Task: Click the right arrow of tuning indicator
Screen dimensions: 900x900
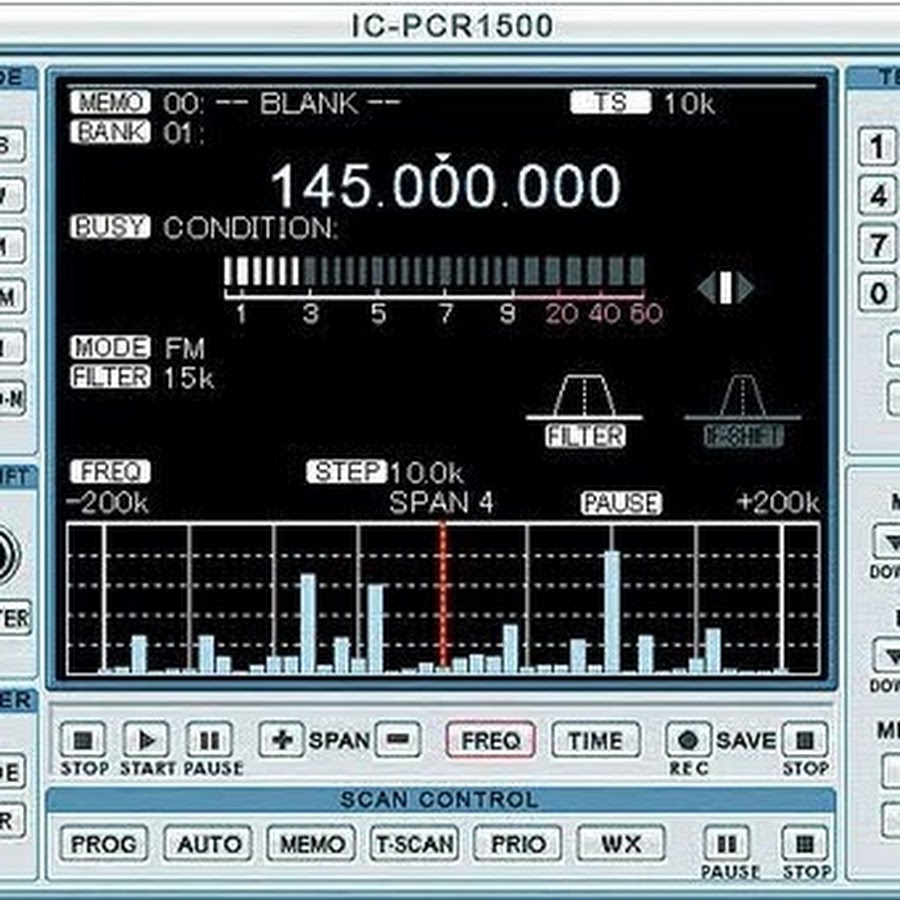Action: pos(745,288)
